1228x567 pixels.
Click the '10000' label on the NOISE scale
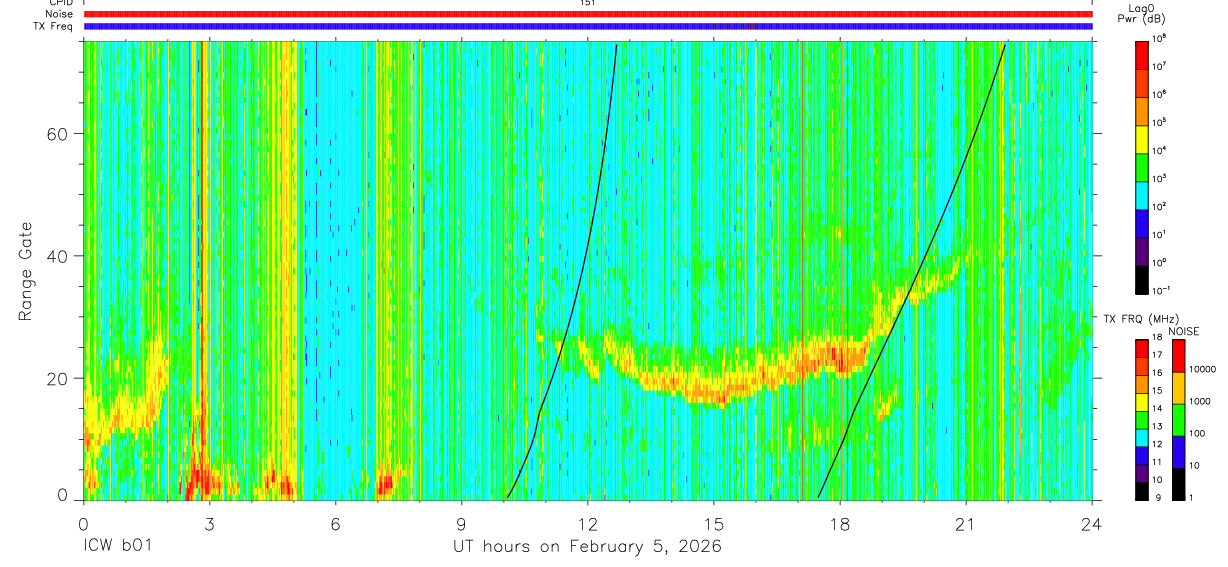pyautogui.click(x=1202, y=370)
